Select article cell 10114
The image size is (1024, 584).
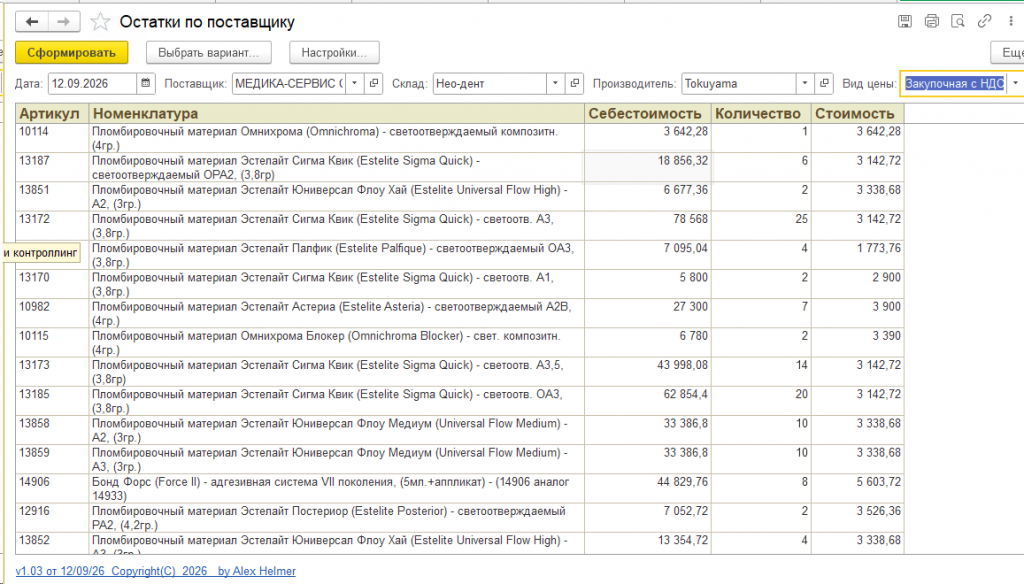[x=52, y=138]
